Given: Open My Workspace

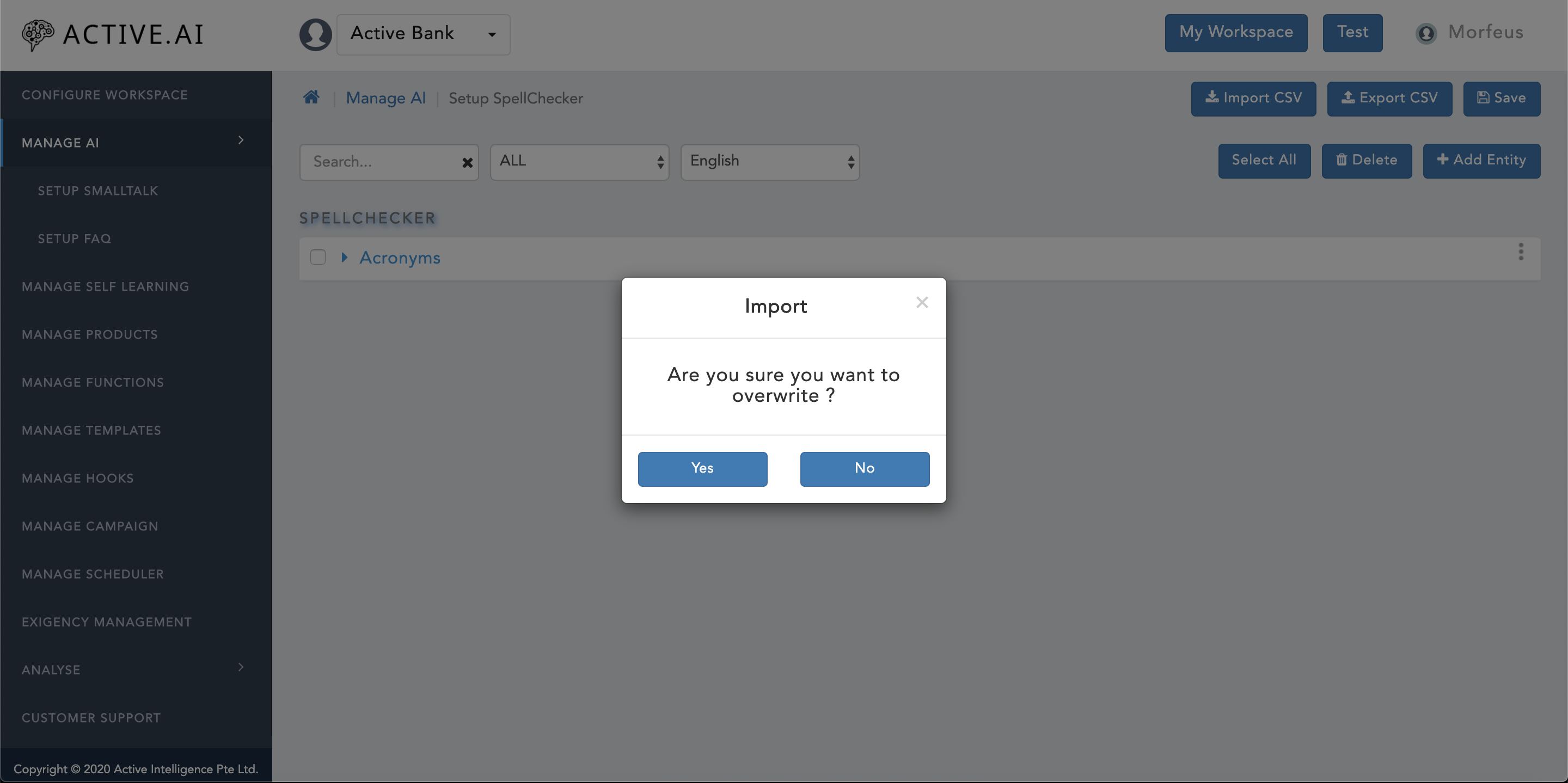Looking at the screenshot, I should tap(1236, 33).
